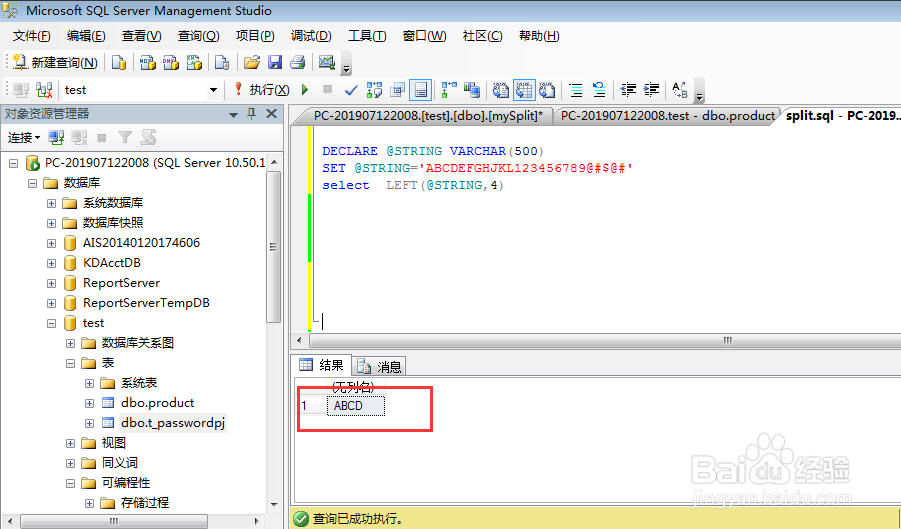The width and height of the screenshot is (901, 529).
Task: Open the first toolbar overflow options arrow
Action: pyautogui.click(x=346, y=69)
